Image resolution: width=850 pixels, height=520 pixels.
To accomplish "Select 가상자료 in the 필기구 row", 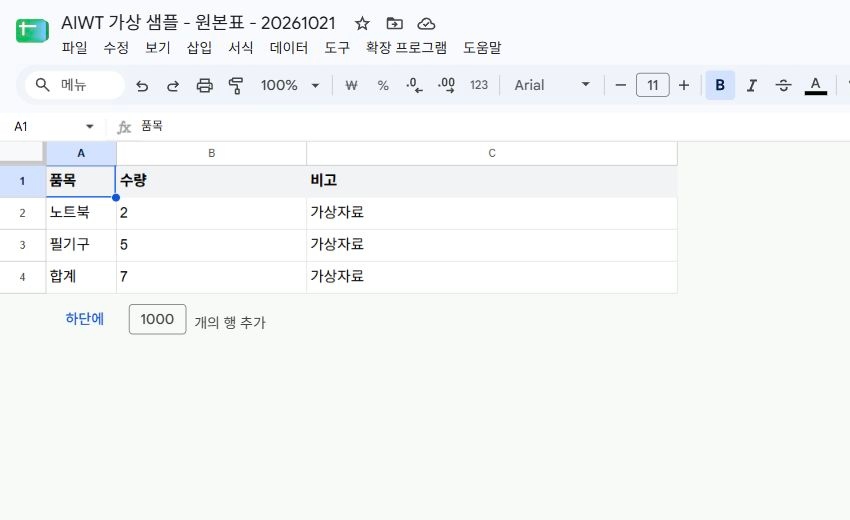I will point(492,245).
